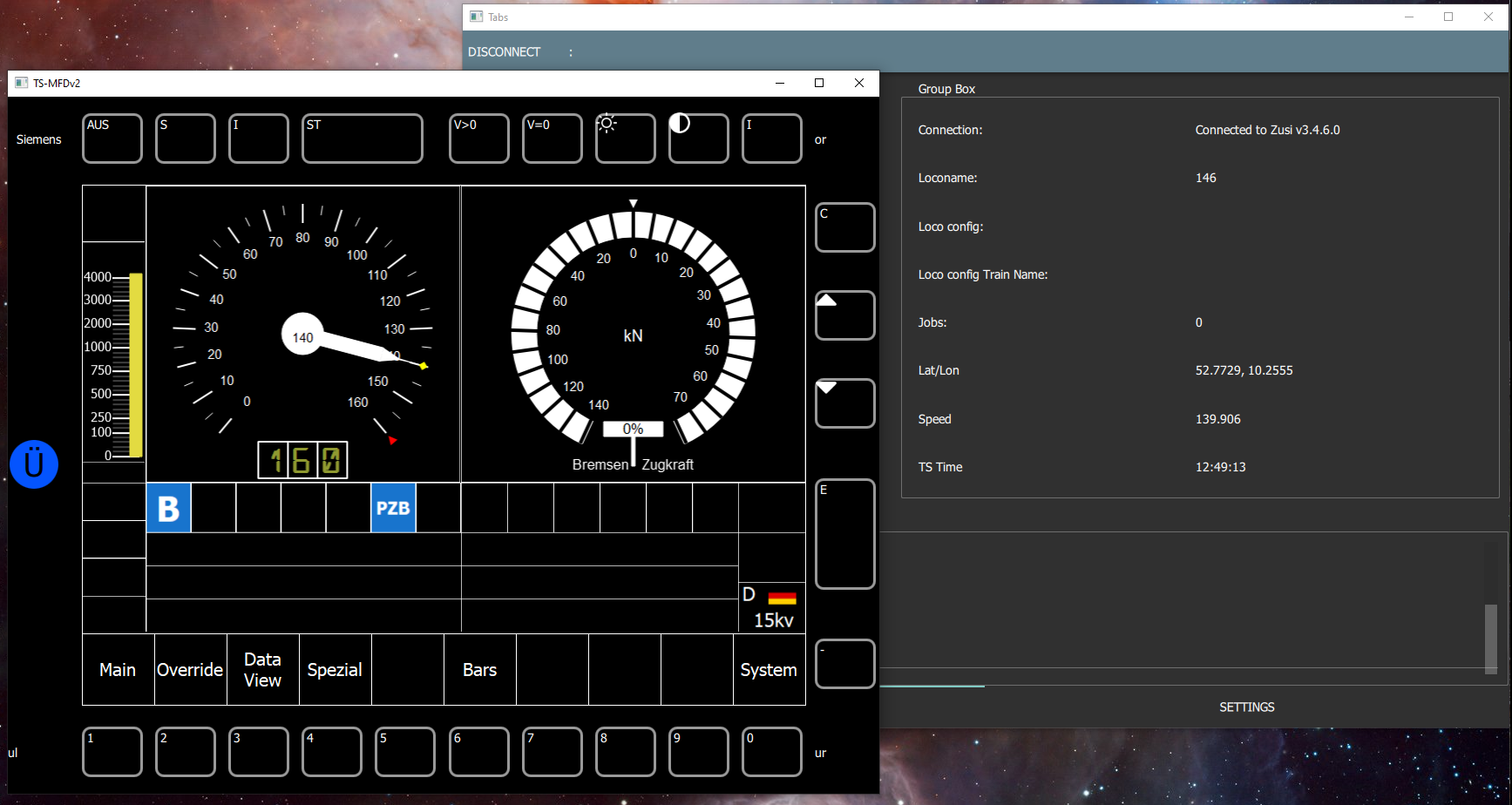The width and height of the screenshot is (1512, 805).
Task: Open the Data View softkey
Action: pyautogui.click(x=262, y=669)
